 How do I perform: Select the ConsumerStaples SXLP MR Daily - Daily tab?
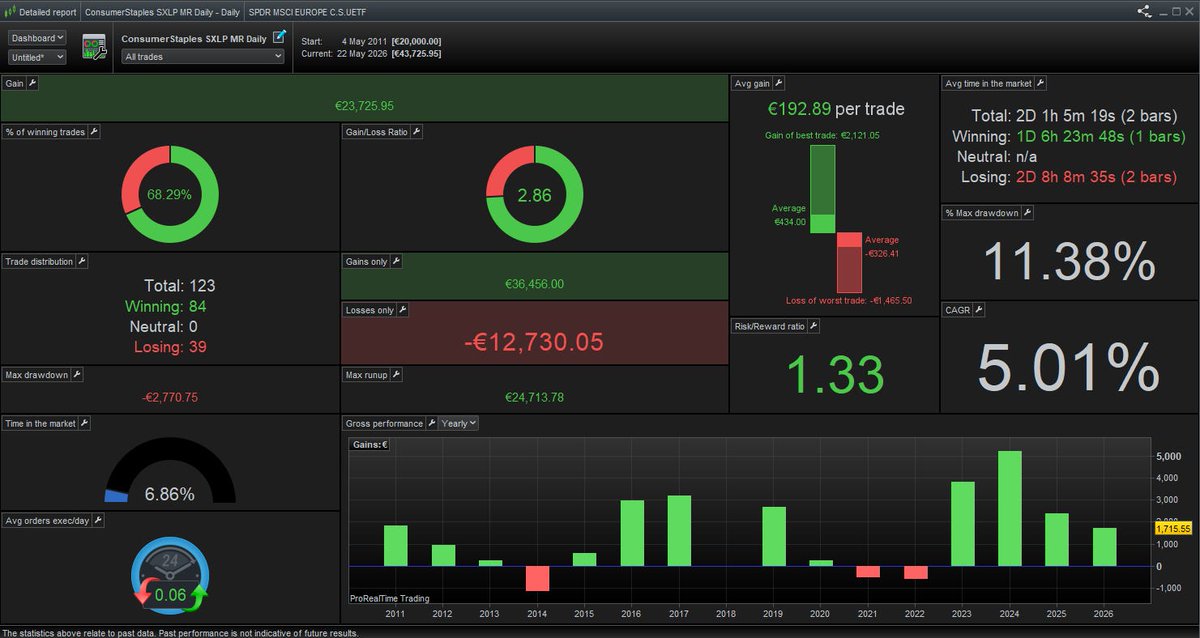pyautogui.click(x=162, y=13)
